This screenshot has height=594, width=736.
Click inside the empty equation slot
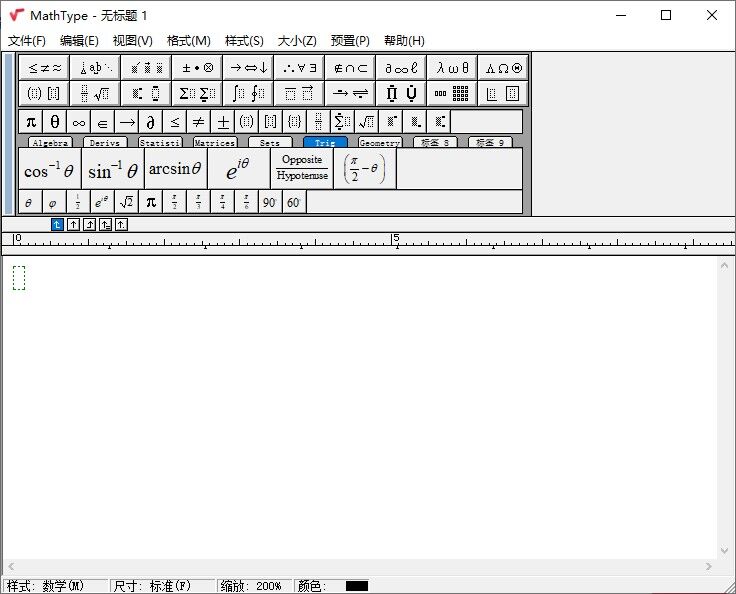tap(19, 278)
